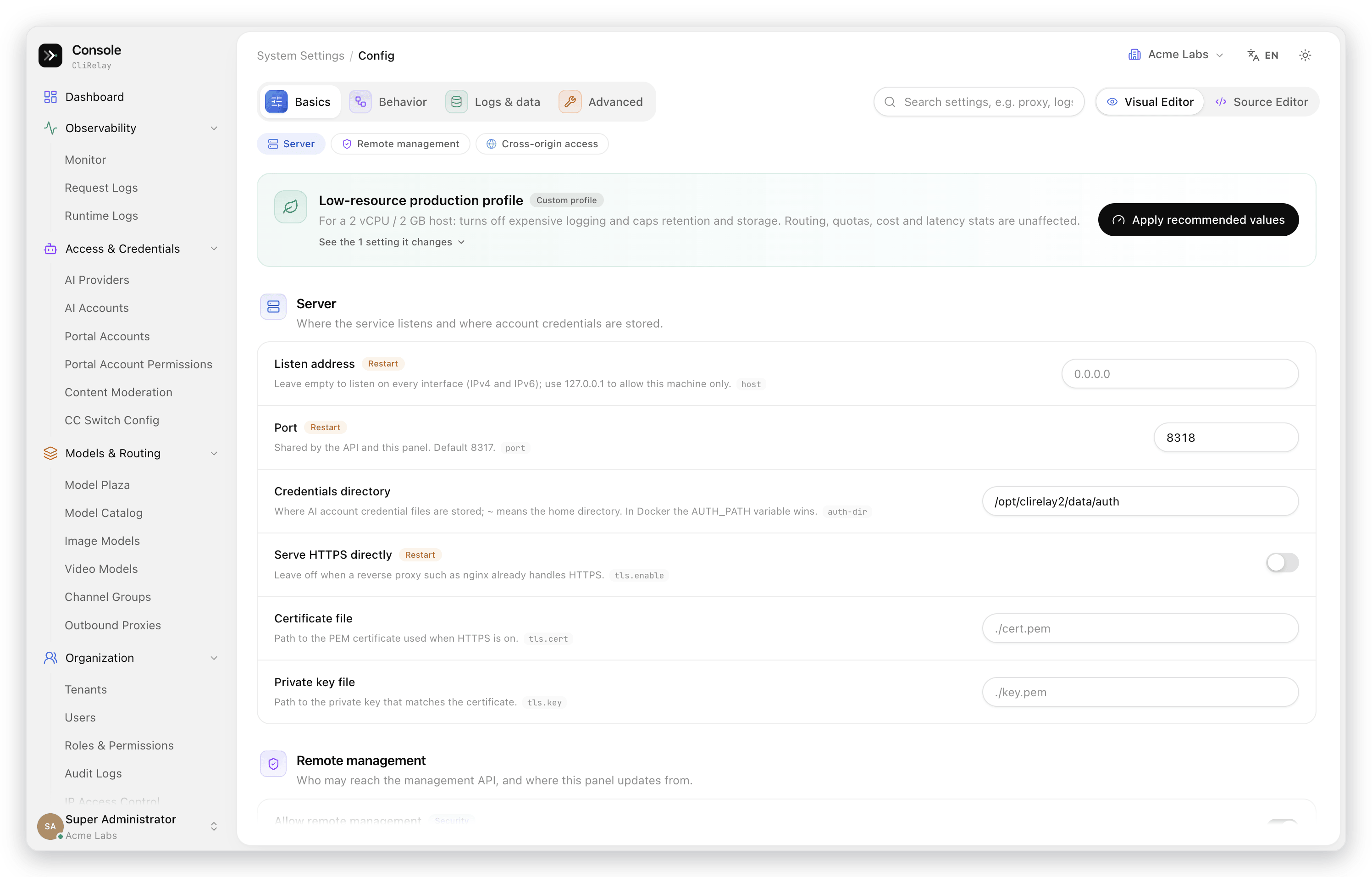This screenshot has width=1372, height=877.
Task: Open AI Providers page
Action: [97, 280]
